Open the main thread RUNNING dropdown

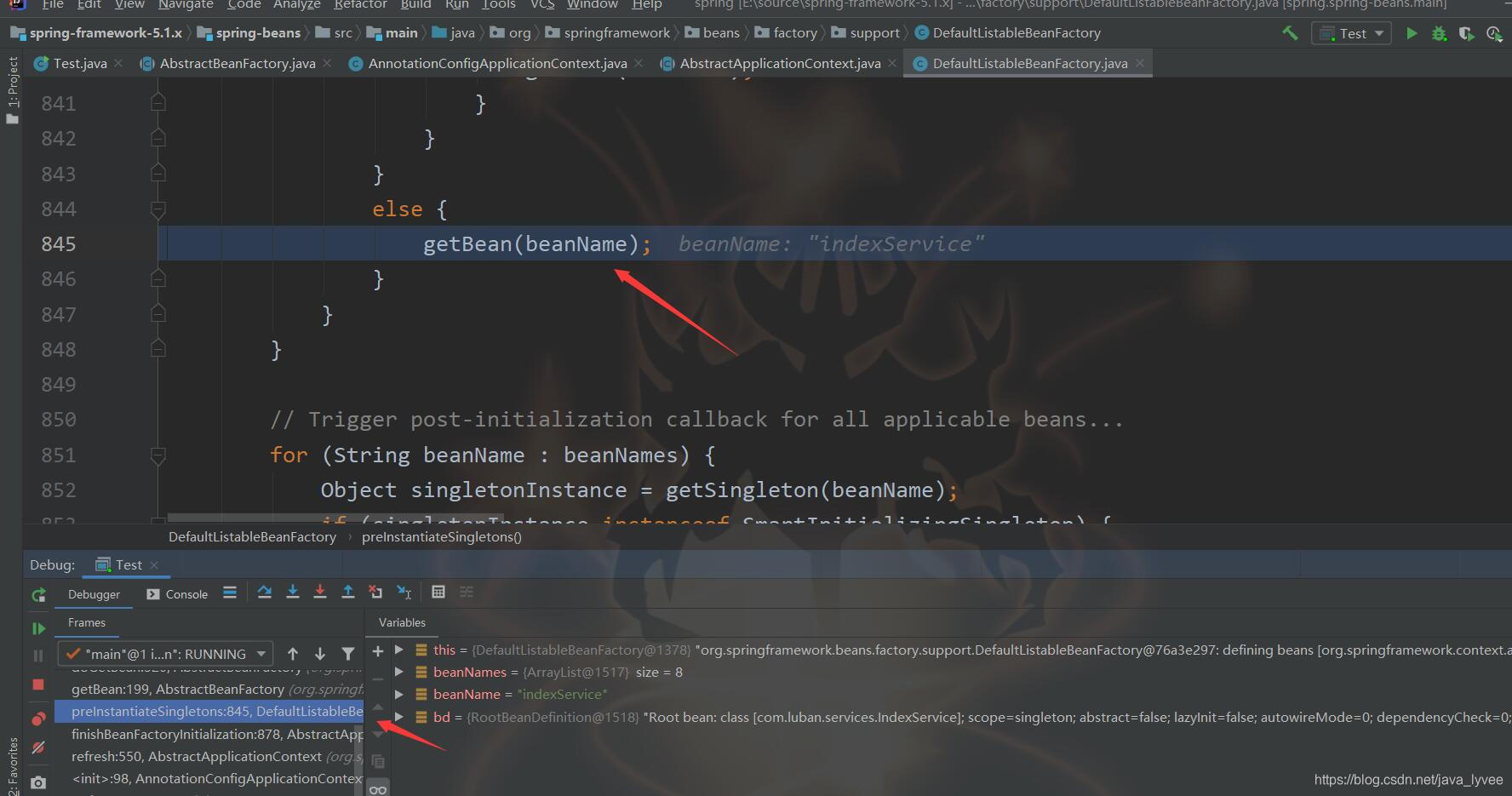tap(165, 654)
